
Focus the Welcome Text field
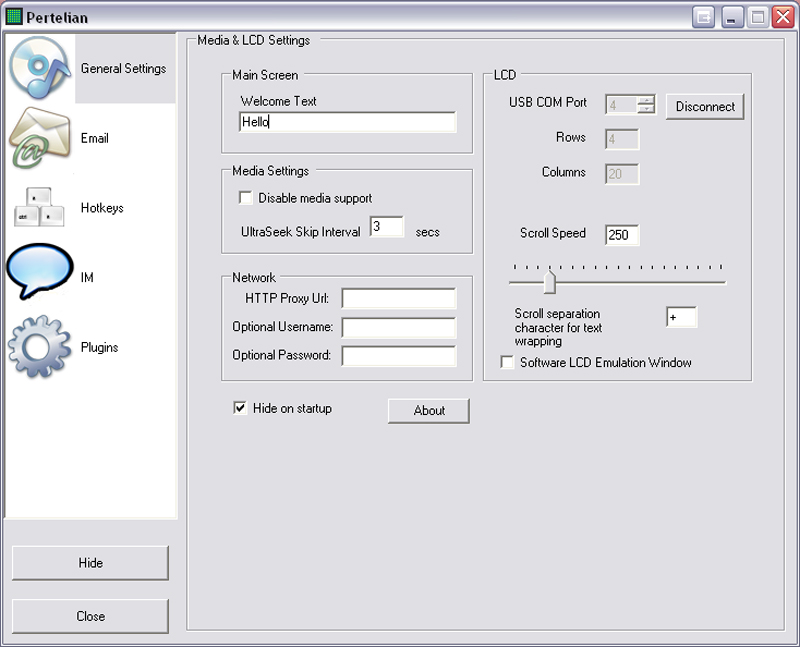pos(347,122)
